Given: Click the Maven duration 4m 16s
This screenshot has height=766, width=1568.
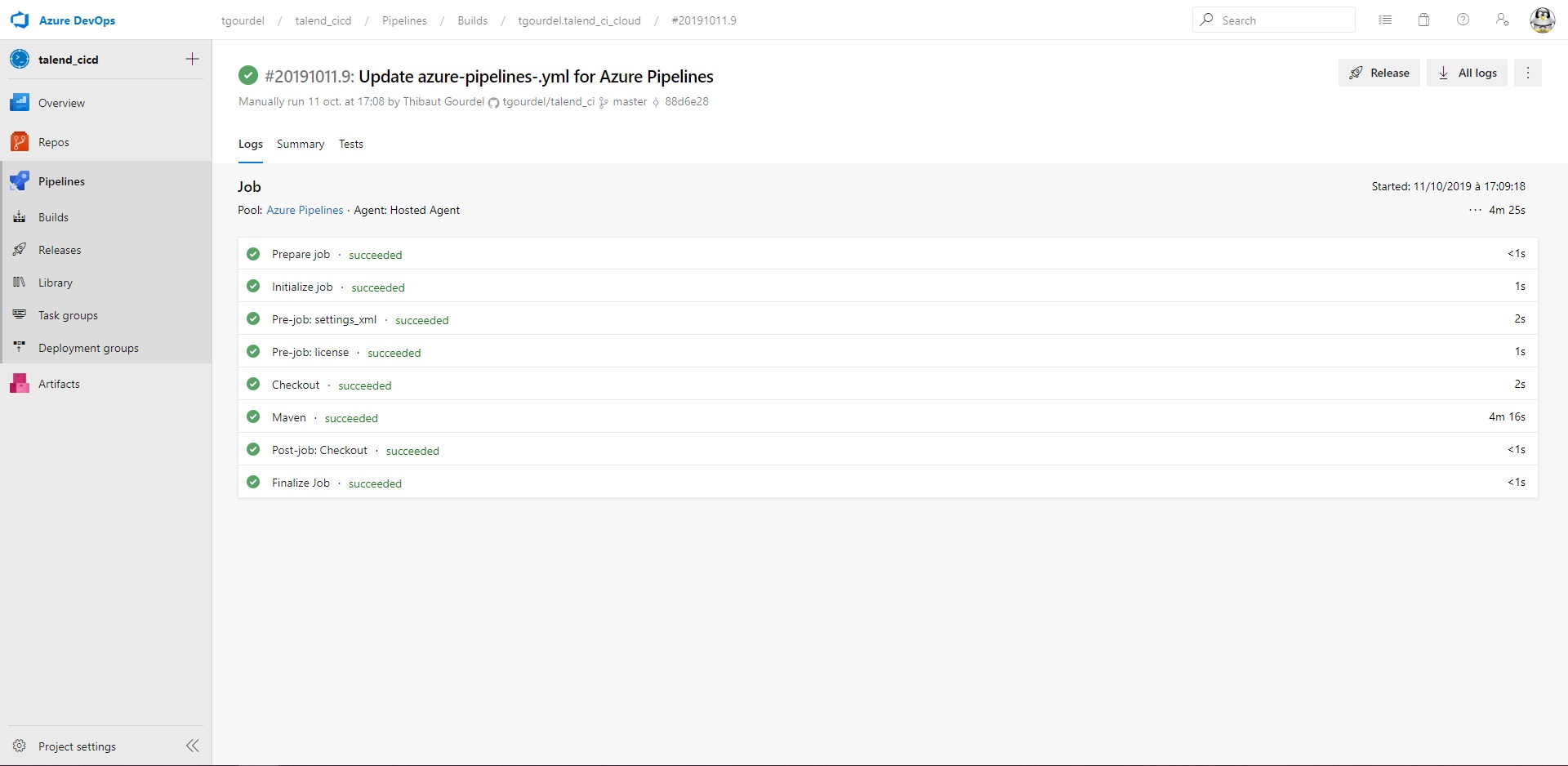Looking at the screenshot, I should (1507, 416).
